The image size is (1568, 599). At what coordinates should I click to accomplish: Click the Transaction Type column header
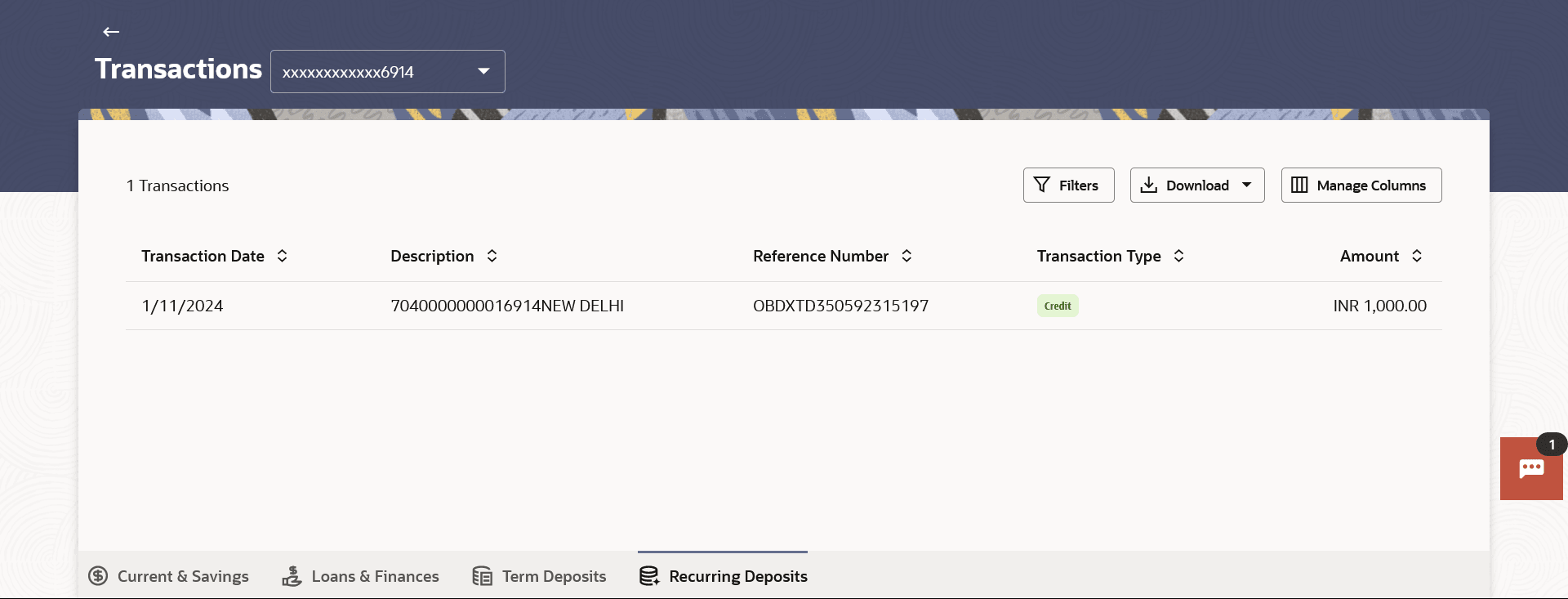1098,256
